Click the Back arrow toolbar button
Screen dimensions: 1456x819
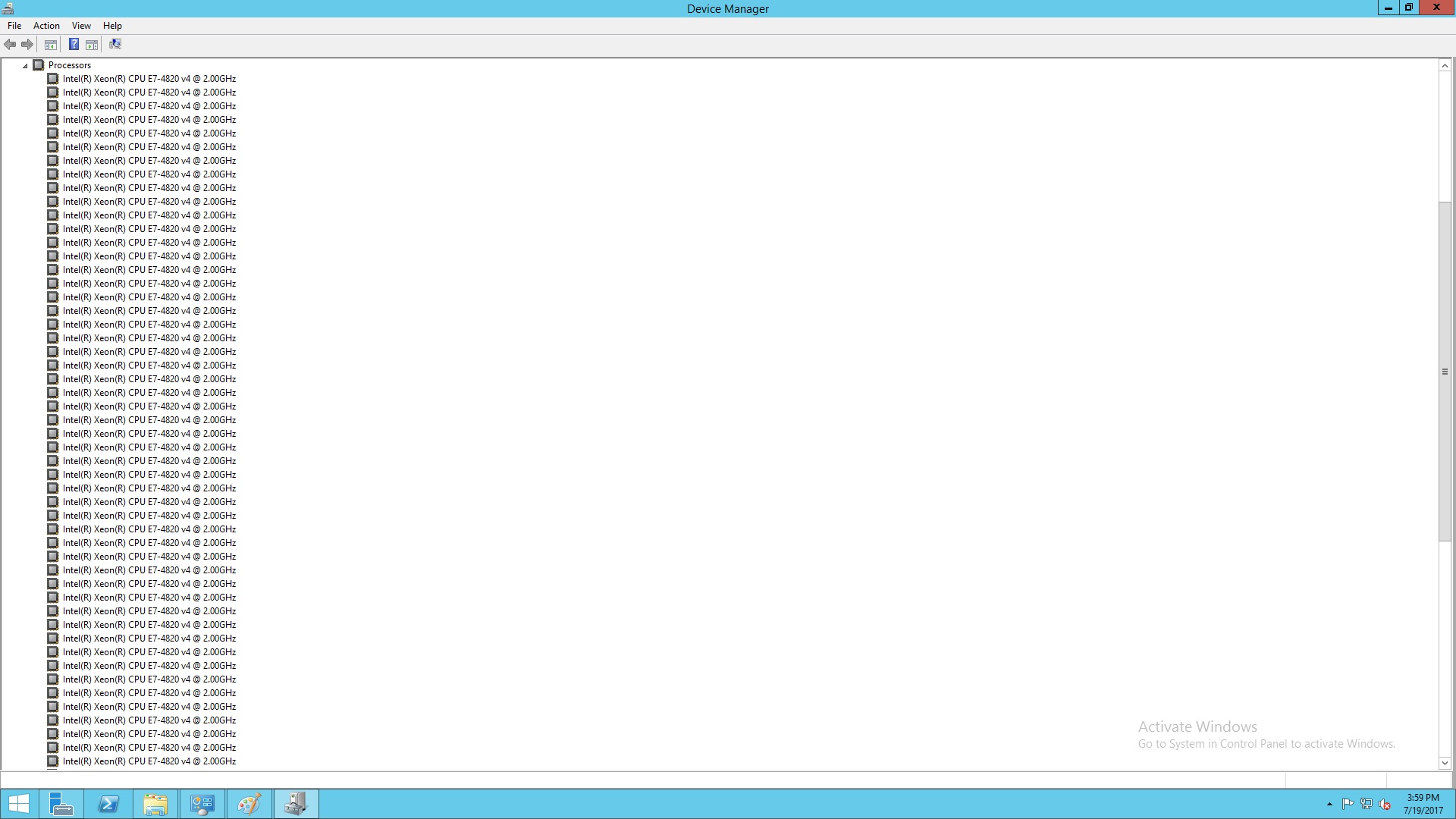[10, 45]
